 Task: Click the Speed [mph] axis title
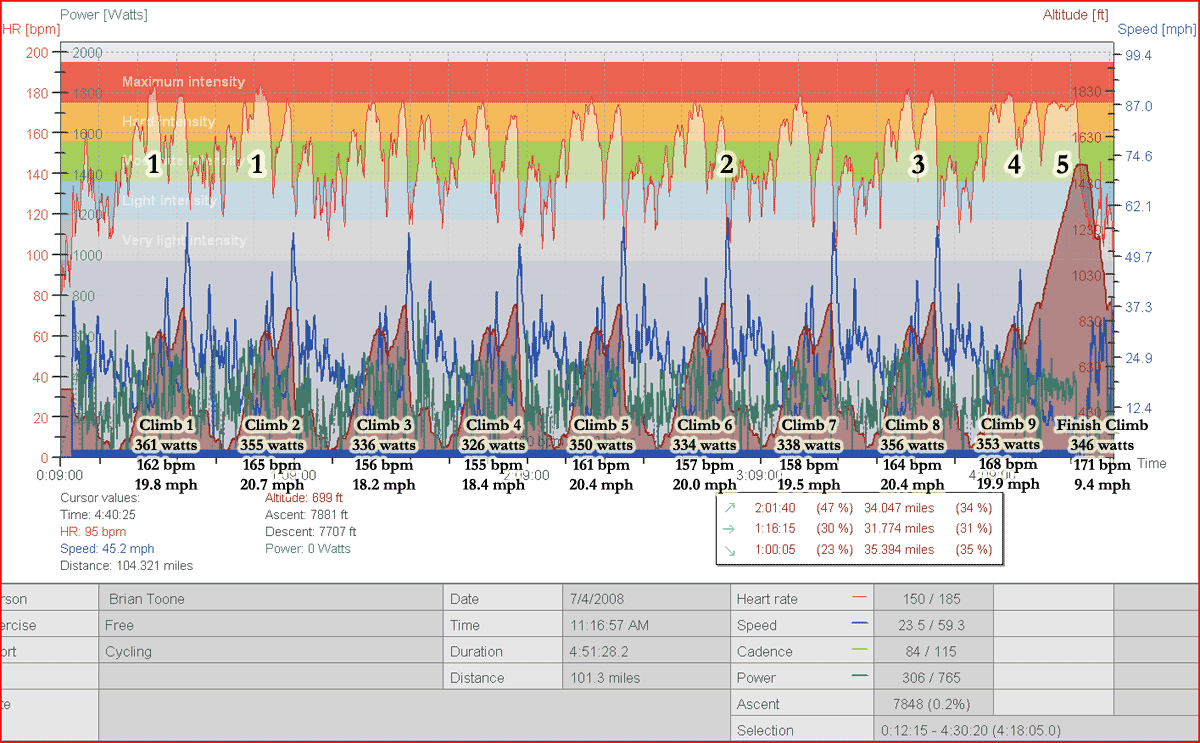tap(1158, 29)
